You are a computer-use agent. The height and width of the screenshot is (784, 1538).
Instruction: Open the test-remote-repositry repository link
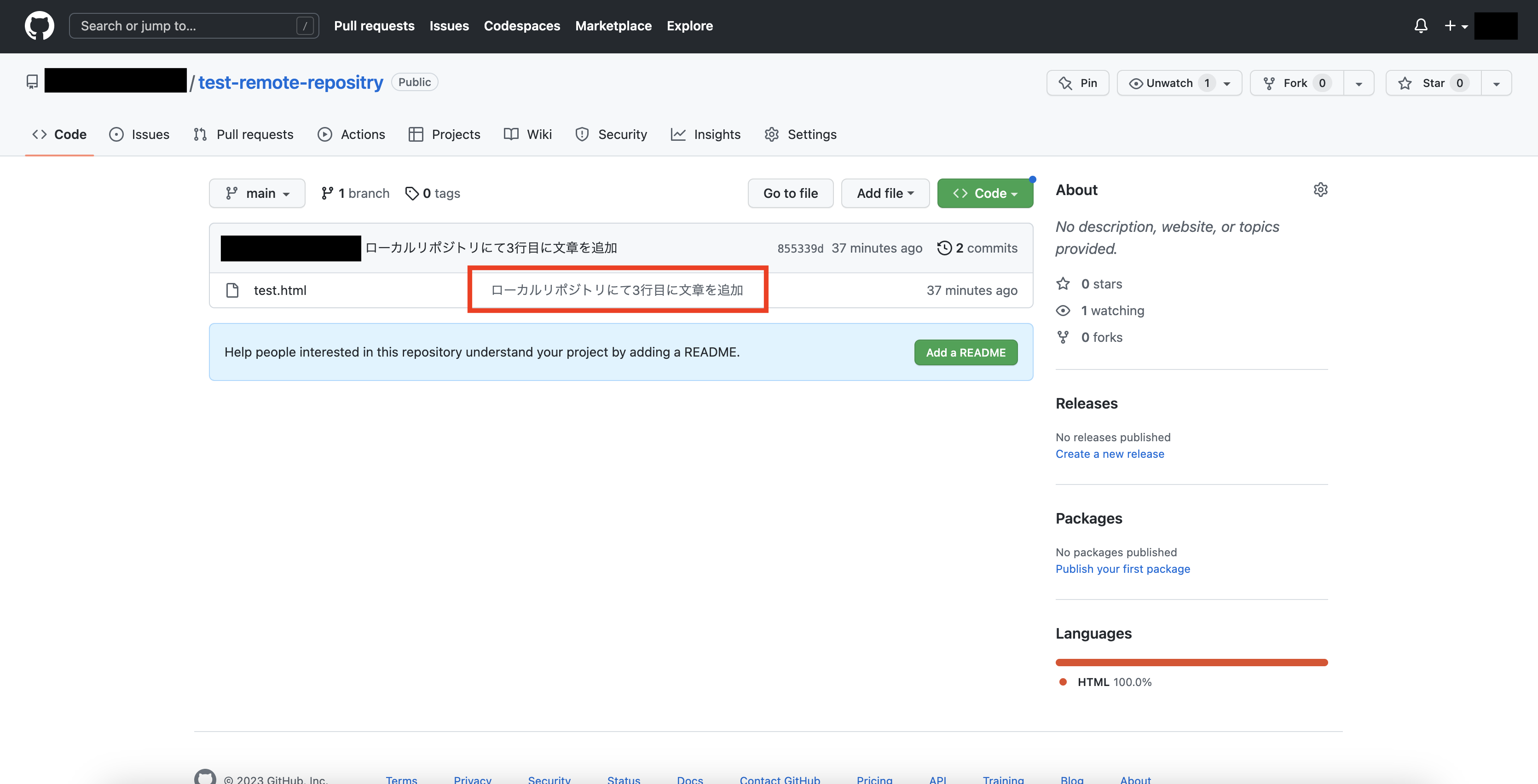click(x=291, y=82)
